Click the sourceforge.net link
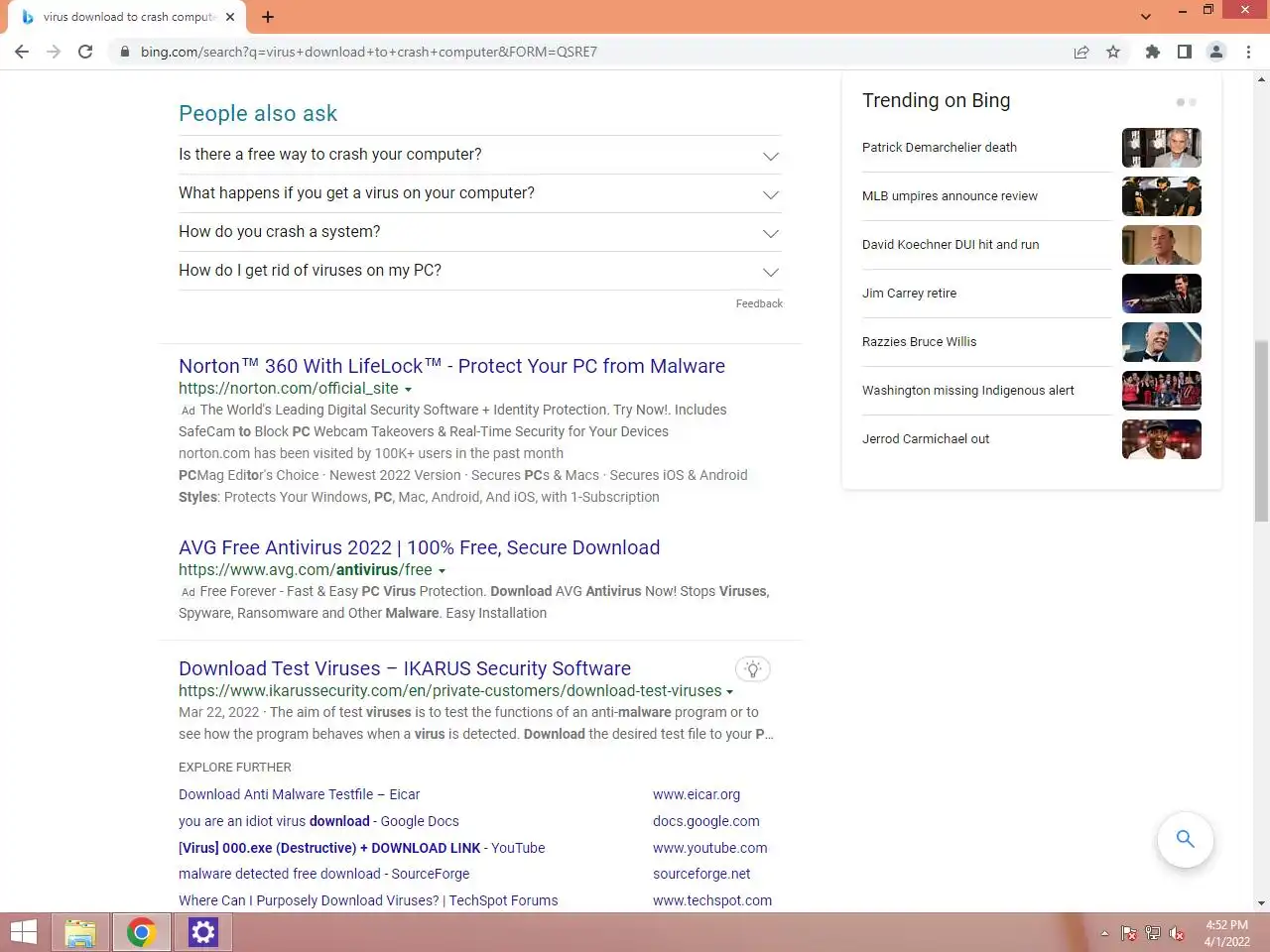Image resolution: width=1270 pixels, height=952 pixels. click(x=701, y=874)
